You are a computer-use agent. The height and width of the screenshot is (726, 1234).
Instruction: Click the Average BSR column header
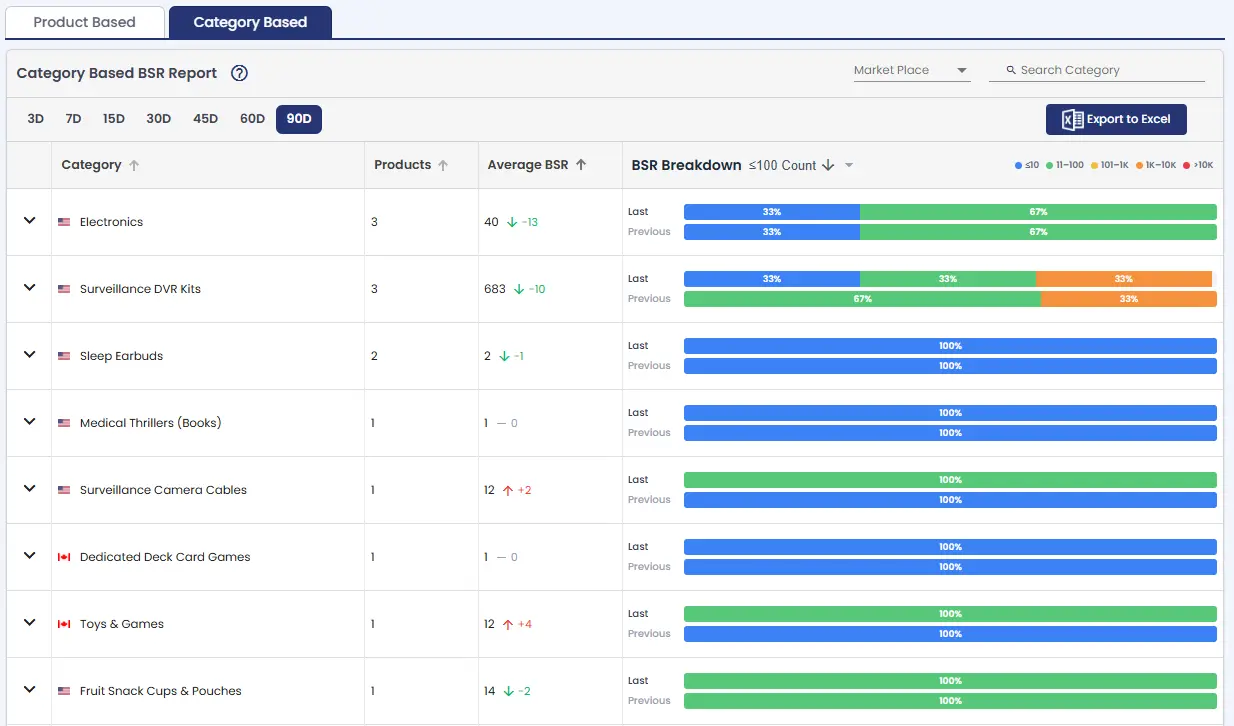coord(528,165)
